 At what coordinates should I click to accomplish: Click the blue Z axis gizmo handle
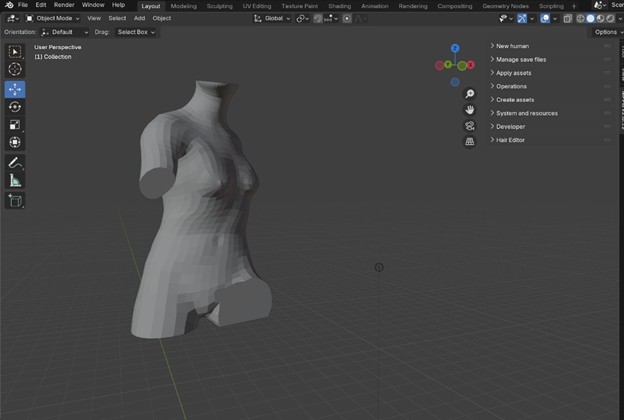(455, 48)
